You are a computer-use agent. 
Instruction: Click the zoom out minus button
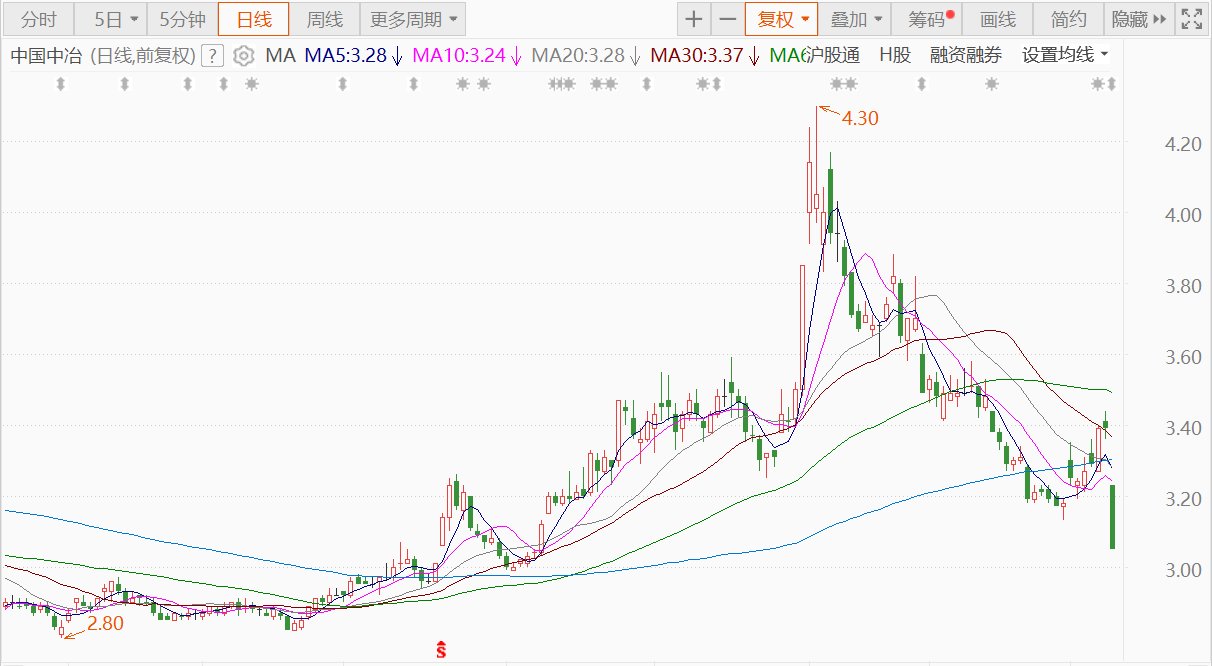(727, 19)
